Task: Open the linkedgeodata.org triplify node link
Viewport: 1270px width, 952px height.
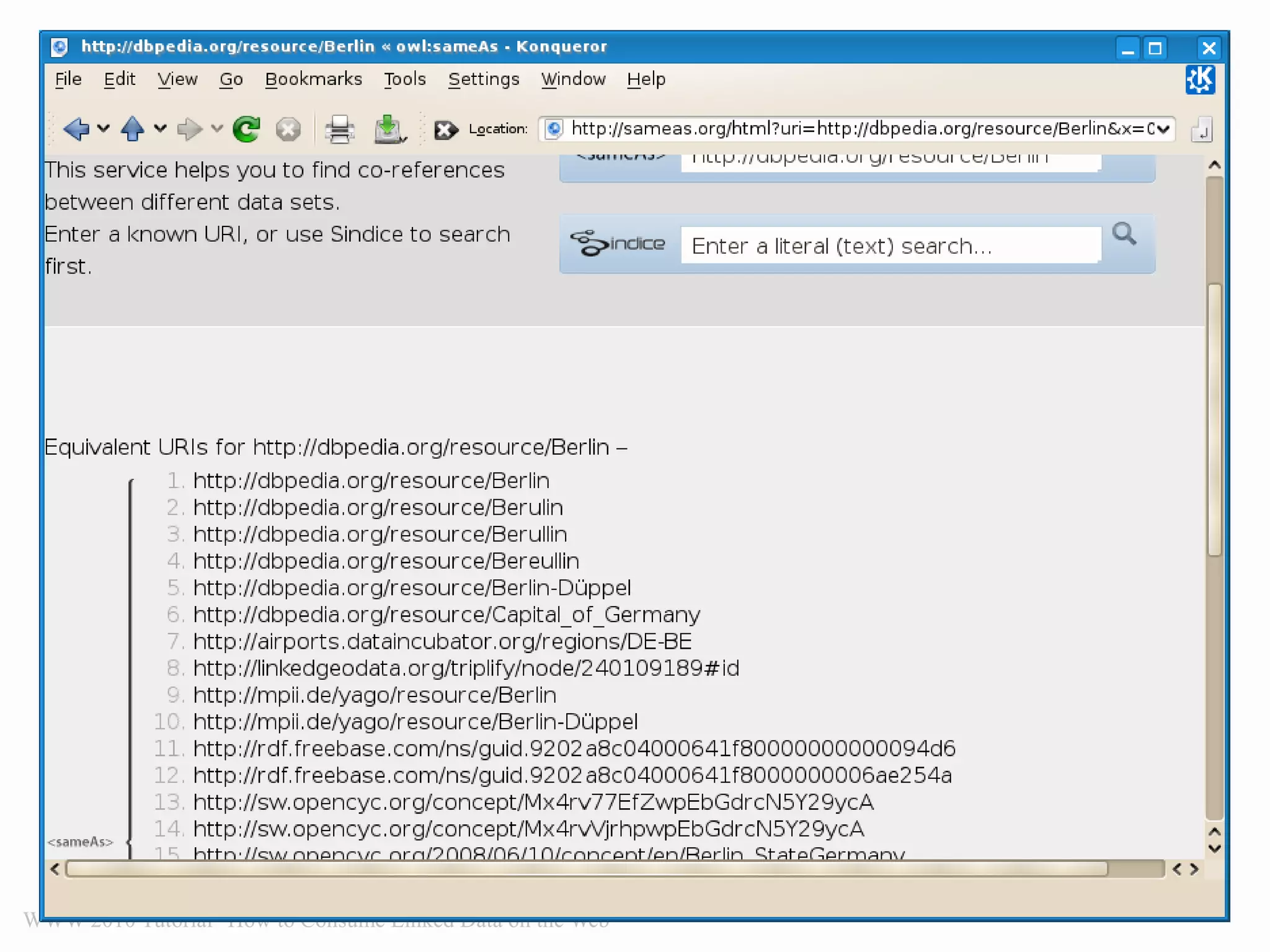Action: coord(466,668)
